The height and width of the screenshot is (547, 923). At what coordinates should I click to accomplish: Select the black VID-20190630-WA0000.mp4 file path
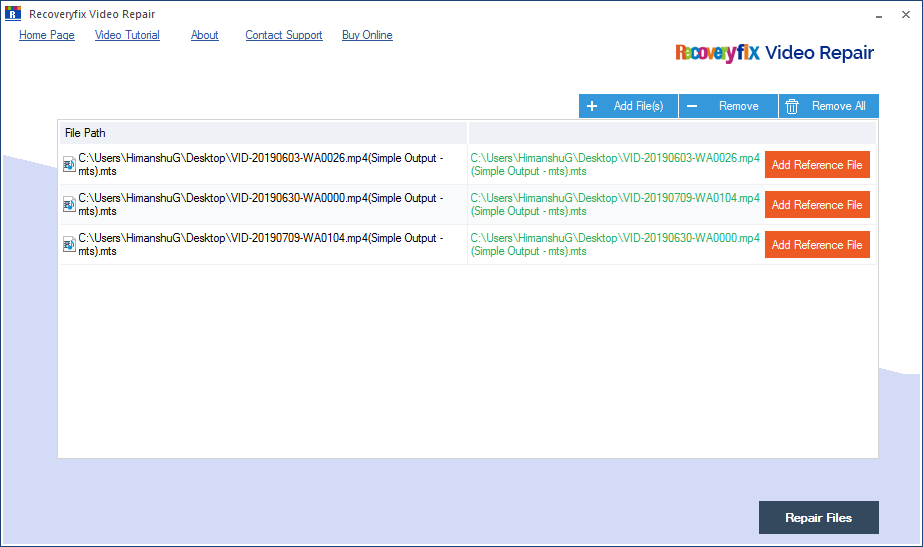click(261, 205)
